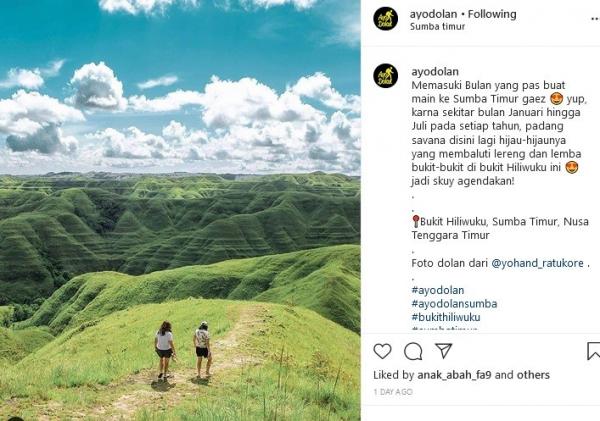Open the #ayodolan hashtag
This screenshot has width=600, height=421.
click(x=438, y=290)
